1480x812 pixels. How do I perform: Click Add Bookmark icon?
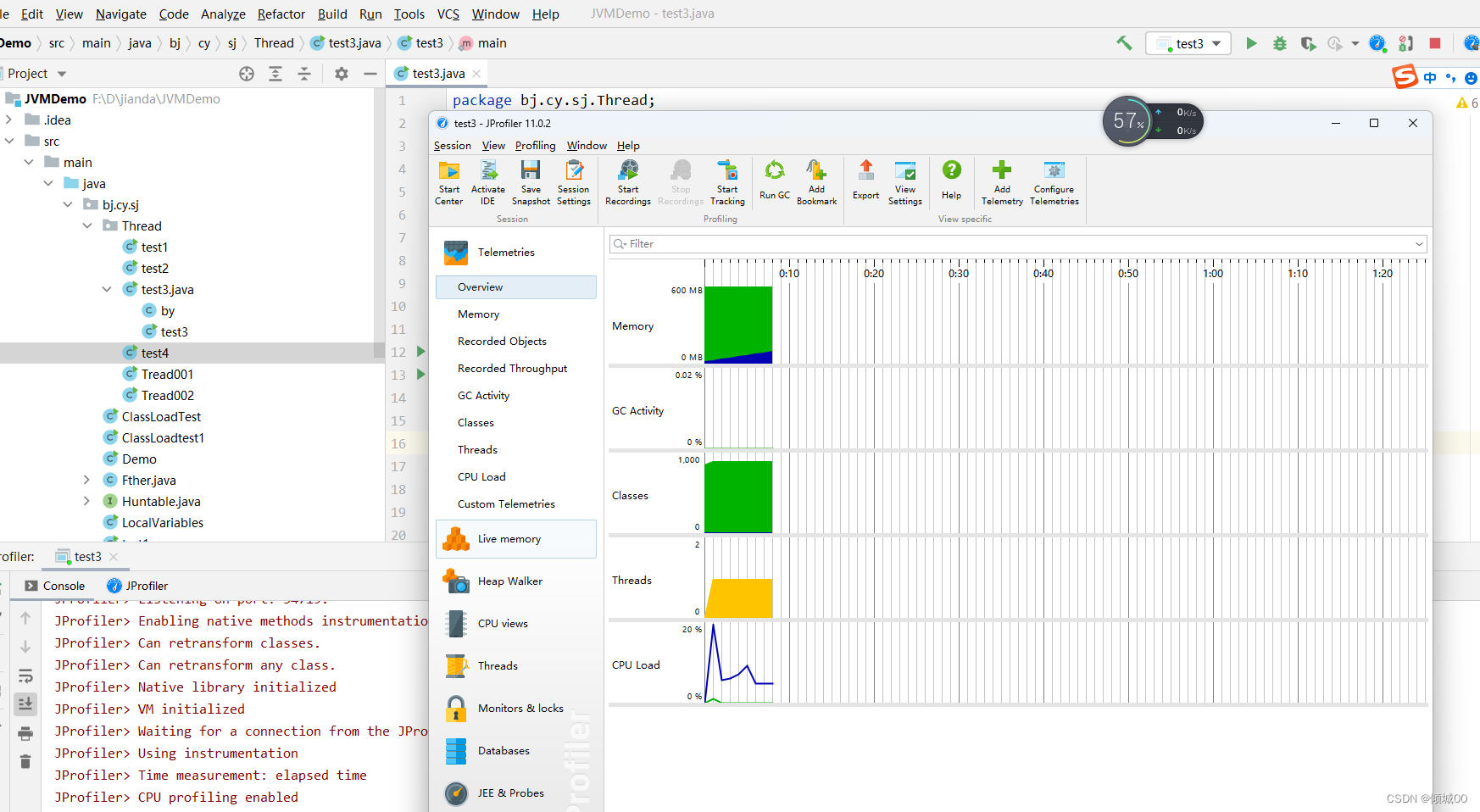816,182
